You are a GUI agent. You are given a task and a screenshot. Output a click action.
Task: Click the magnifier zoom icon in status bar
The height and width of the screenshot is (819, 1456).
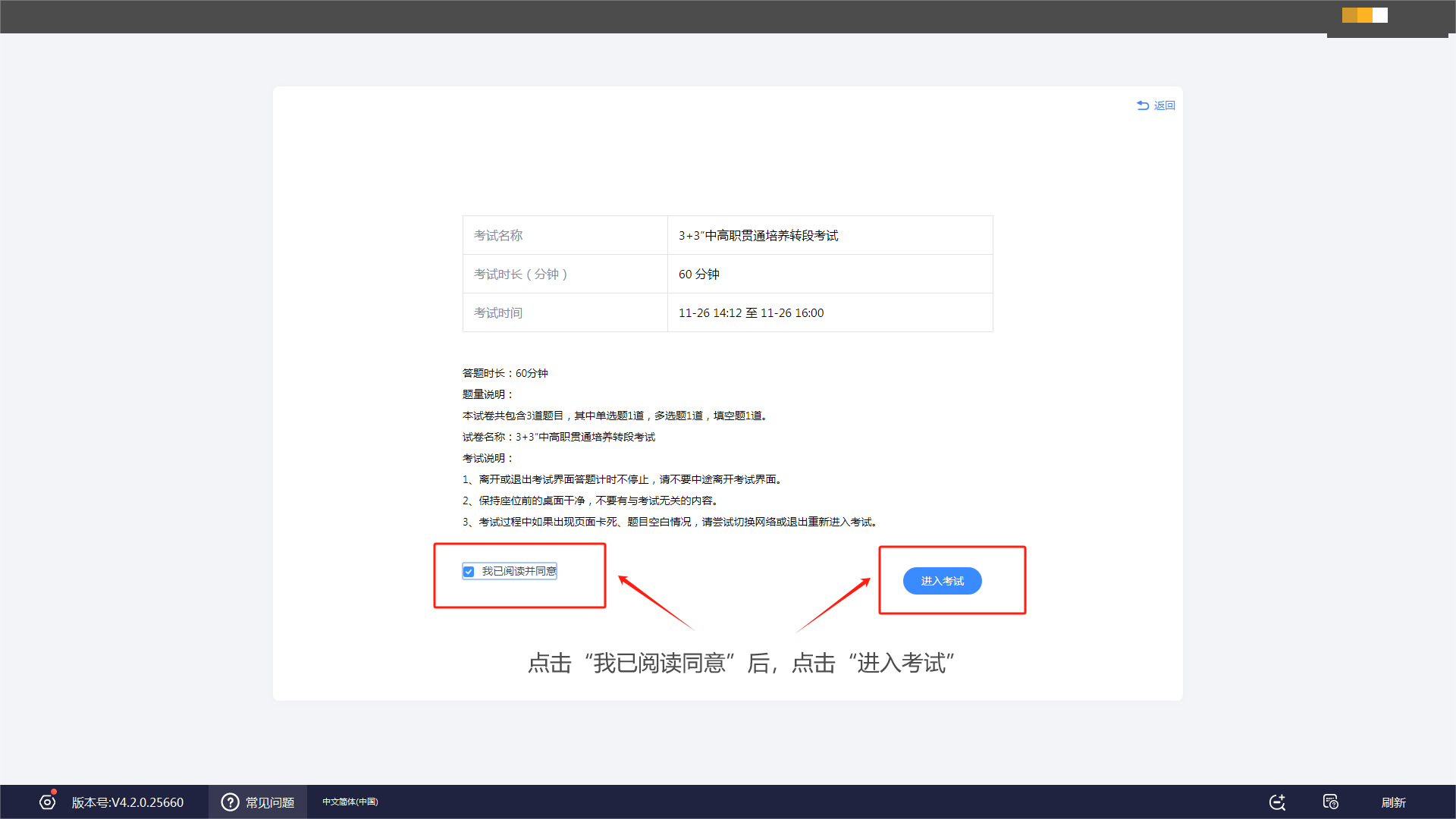pyautogui.click(x=1277, y=802)
